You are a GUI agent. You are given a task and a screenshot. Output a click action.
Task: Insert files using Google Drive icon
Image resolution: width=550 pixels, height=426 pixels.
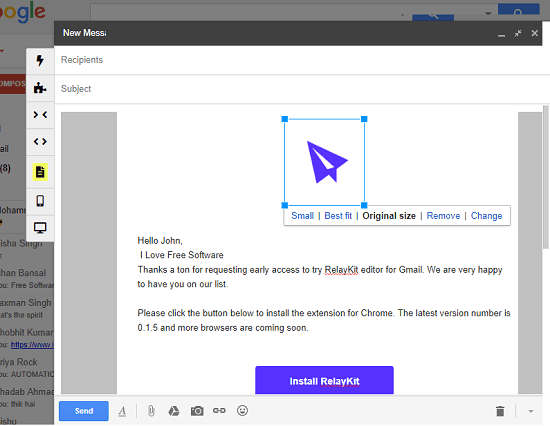point(174,411)
